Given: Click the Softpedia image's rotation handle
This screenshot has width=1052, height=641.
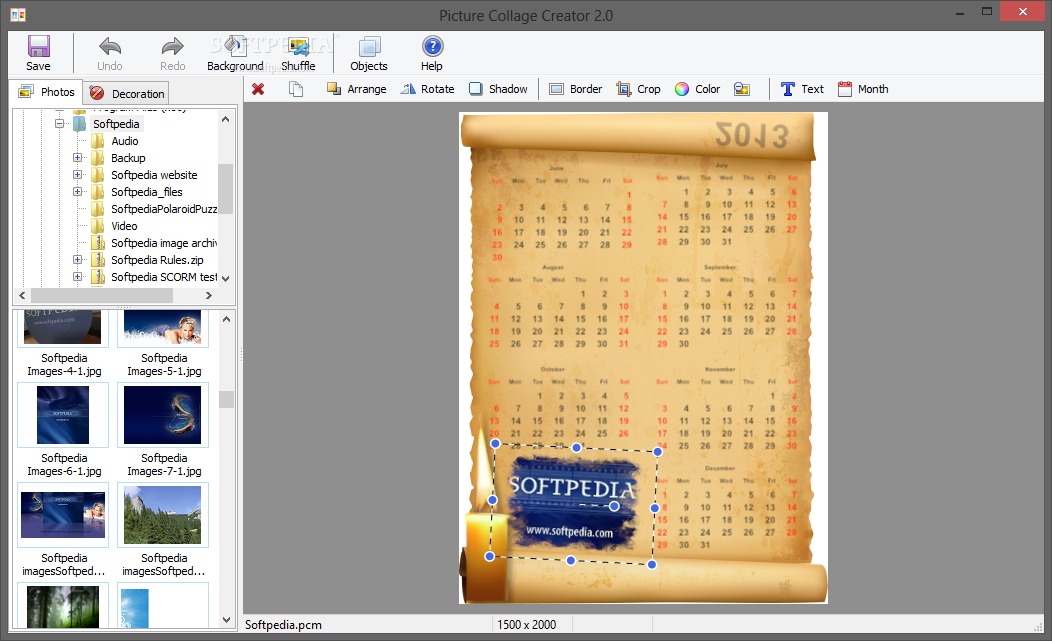Looking at the screenshot, I should [x=614, y=506].
